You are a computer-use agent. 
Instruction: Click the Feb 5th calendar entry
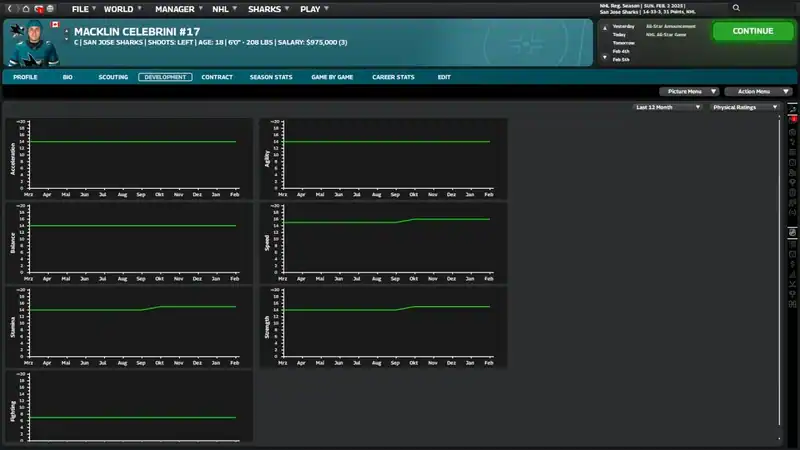pyautogui.click(x=621, y=60)
